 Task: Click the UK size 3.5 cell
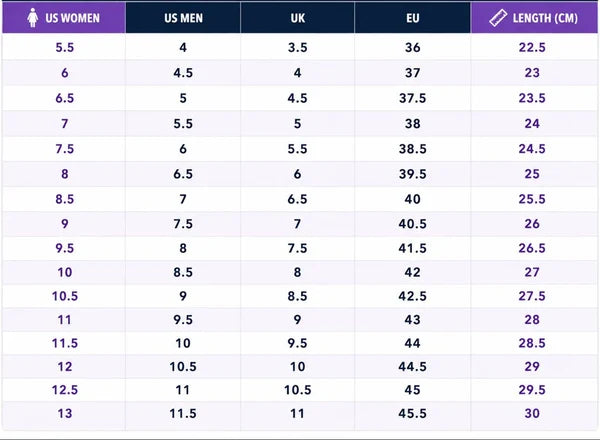point(297,47)
